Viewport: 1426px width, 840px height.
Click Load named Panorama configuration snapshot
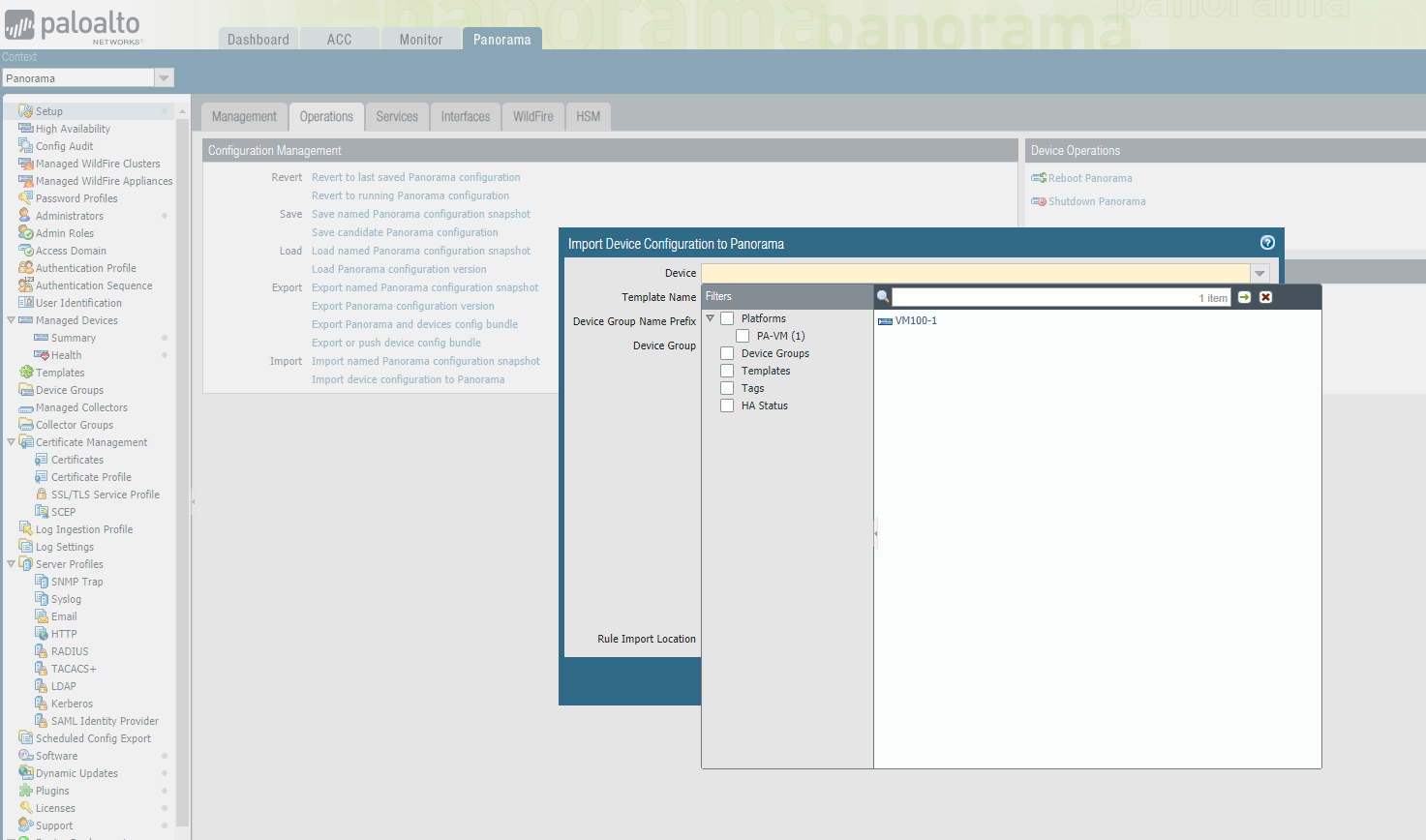click(x=421, y=251)
